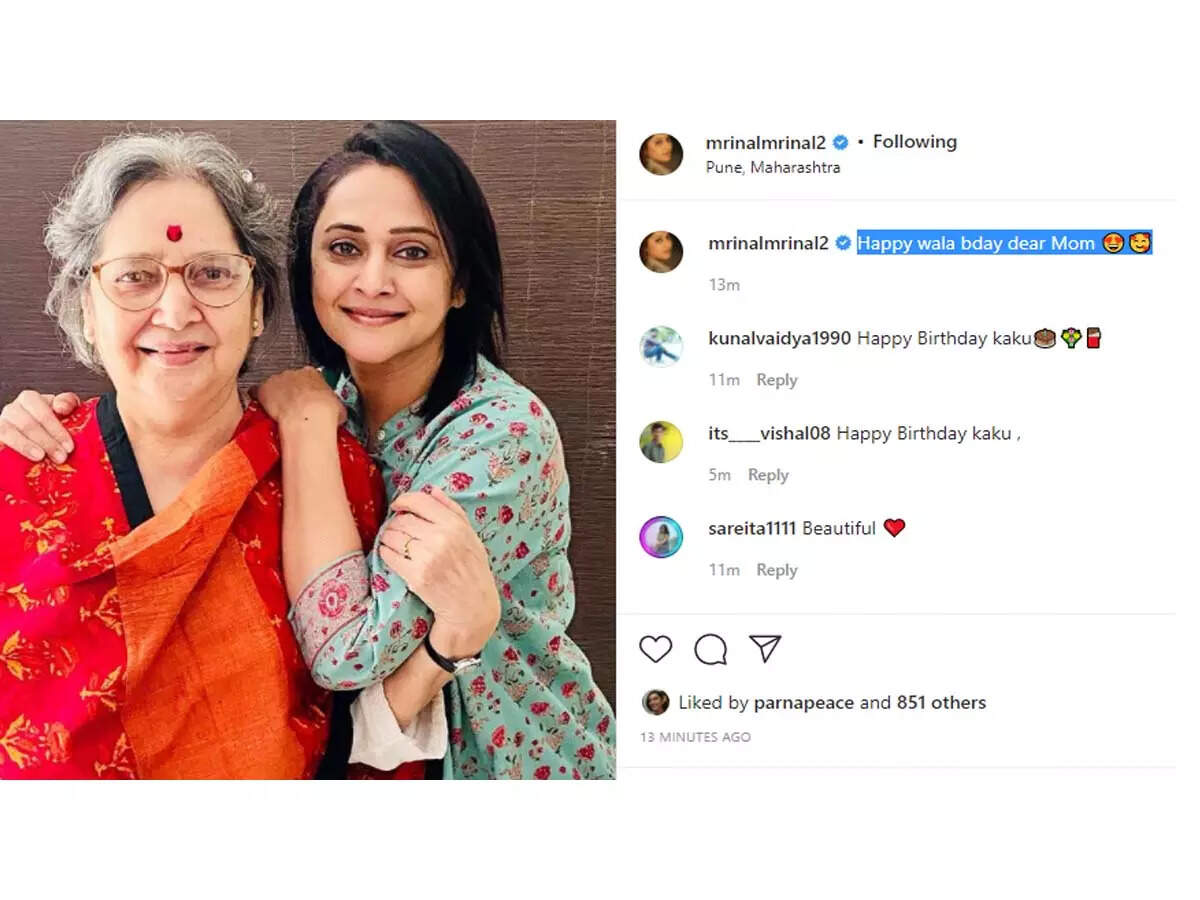
Task: Share the post with the paper plane icon
Action: click(766, 649)
